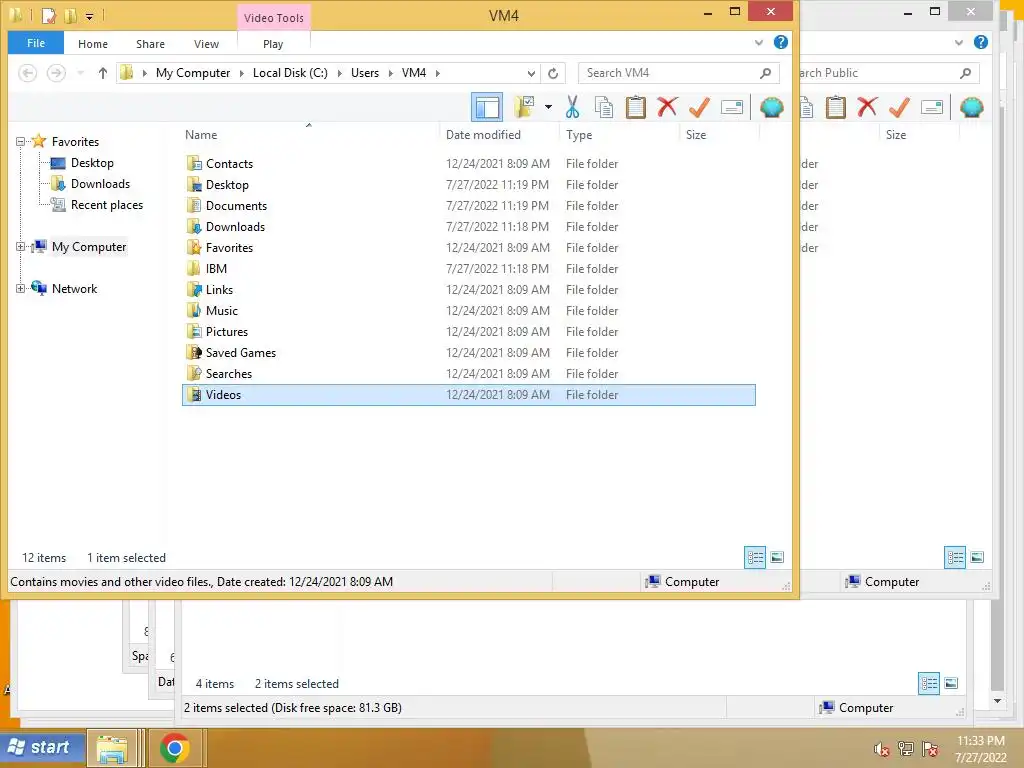
Task: Open the File ribbon tab
Action: pos(36,43)
